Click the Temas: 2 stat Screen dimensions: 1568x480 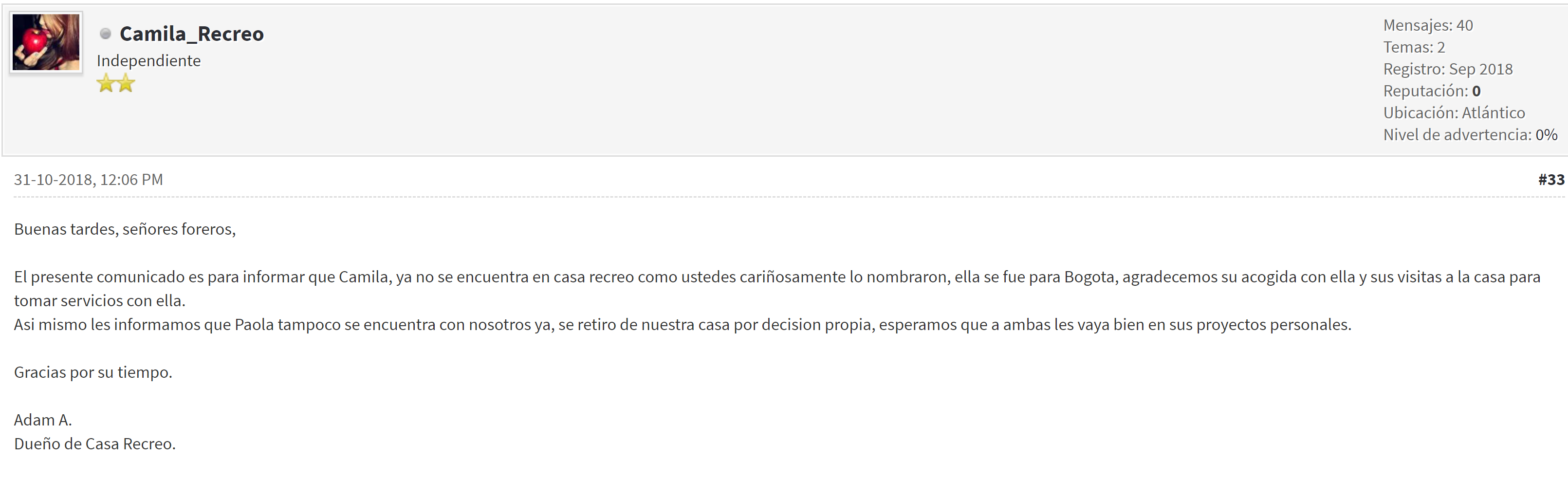(1413, 47)
